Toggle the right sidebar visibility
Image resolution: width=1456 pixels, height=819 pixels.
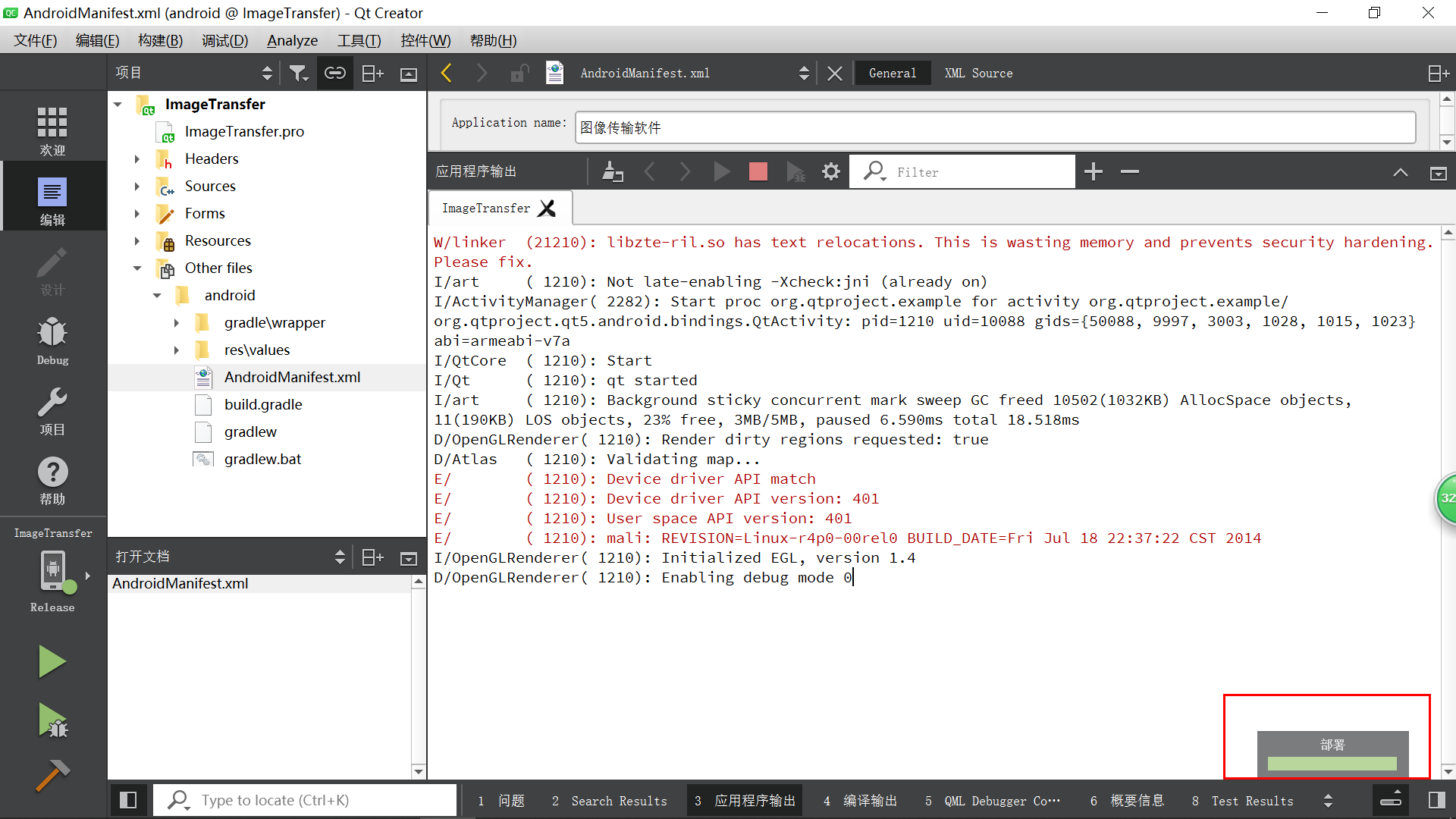1436,800
